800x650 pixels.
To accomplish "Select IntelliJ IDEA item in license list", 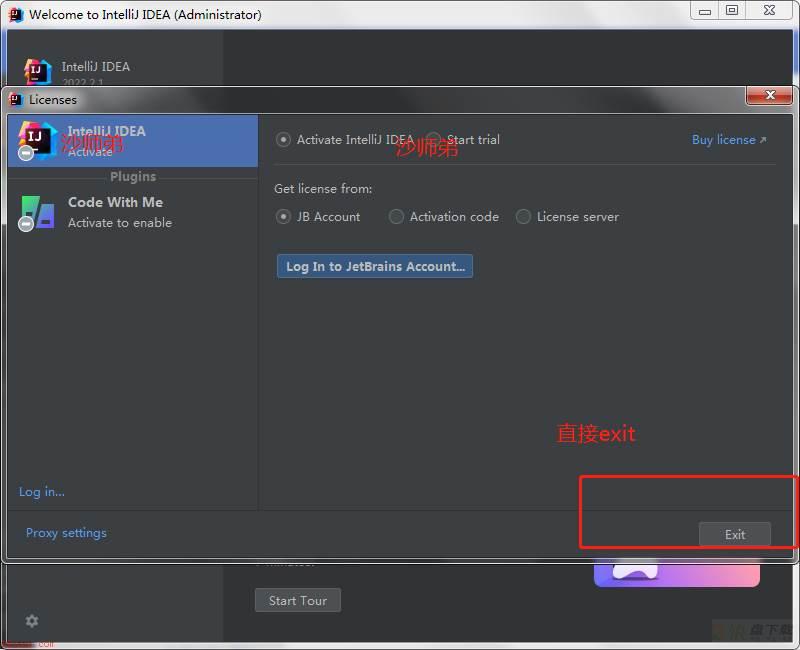I will [133, 141].
